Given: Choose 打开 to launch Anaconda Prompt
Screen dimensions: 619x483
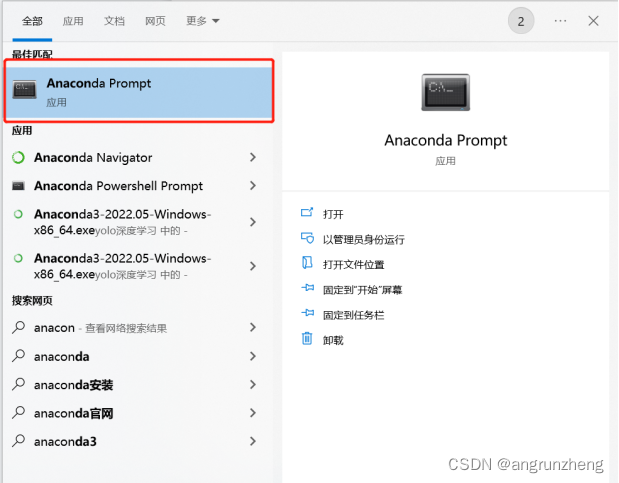Looking at the screenshot, I should pos(333,214).
